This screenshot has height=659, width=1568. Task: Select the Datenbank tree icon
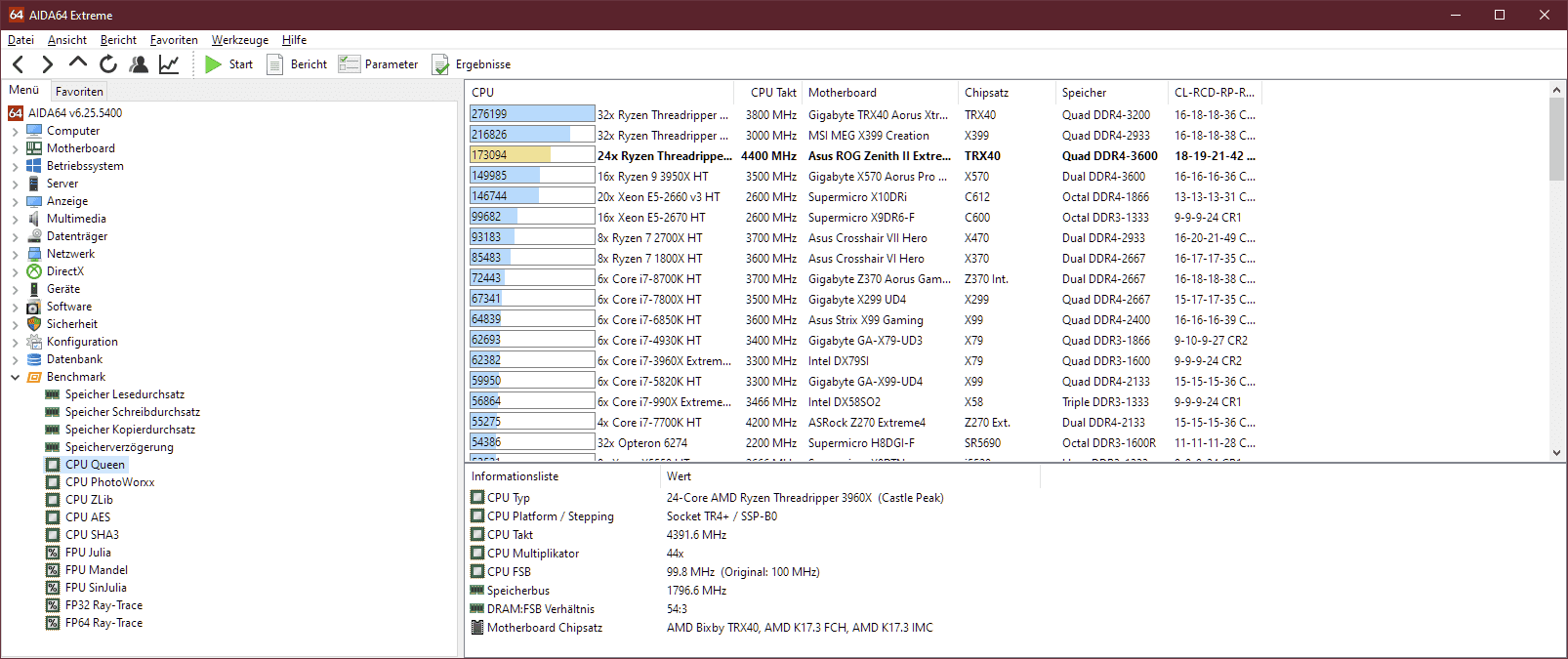pos(34,359)
